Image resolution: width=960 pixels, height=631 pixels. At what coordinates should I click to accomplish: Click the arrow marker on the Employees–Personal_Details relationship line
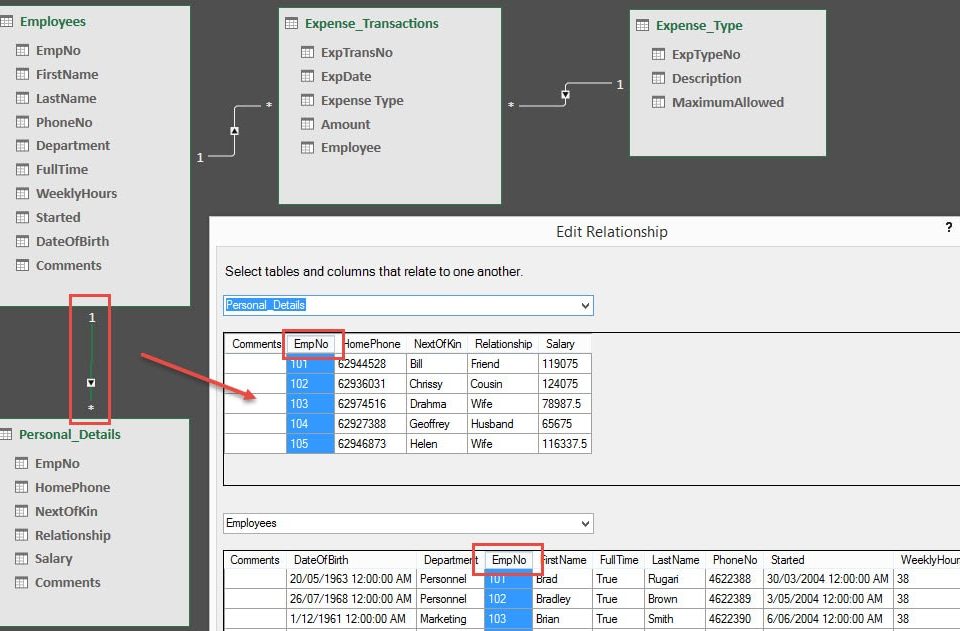tap(91, 383)
